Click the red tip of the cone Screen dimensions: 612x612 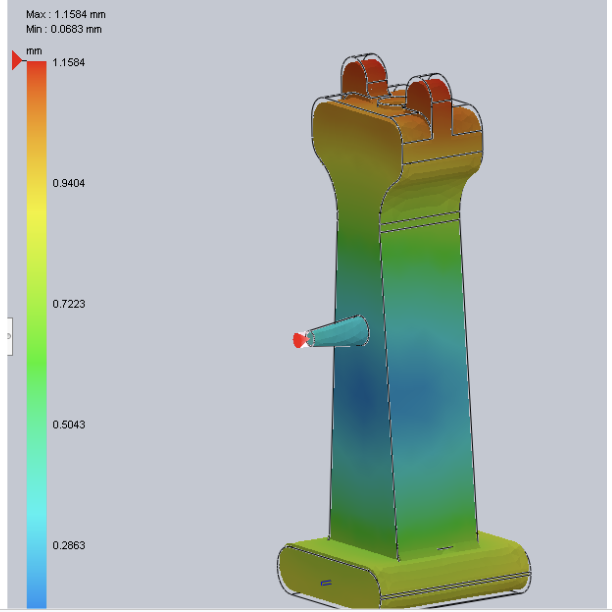[298, 340]
